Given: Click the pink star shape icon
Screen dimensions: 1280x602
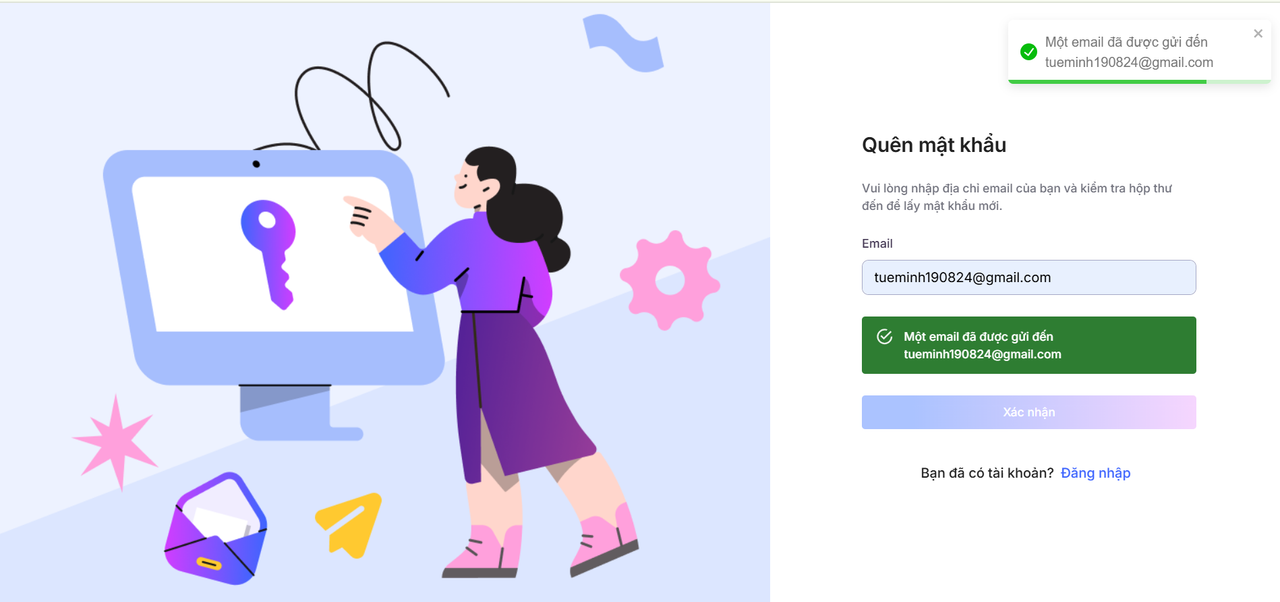Looking at the screenshot, I should pyautogui.click(x=115, y=442).
